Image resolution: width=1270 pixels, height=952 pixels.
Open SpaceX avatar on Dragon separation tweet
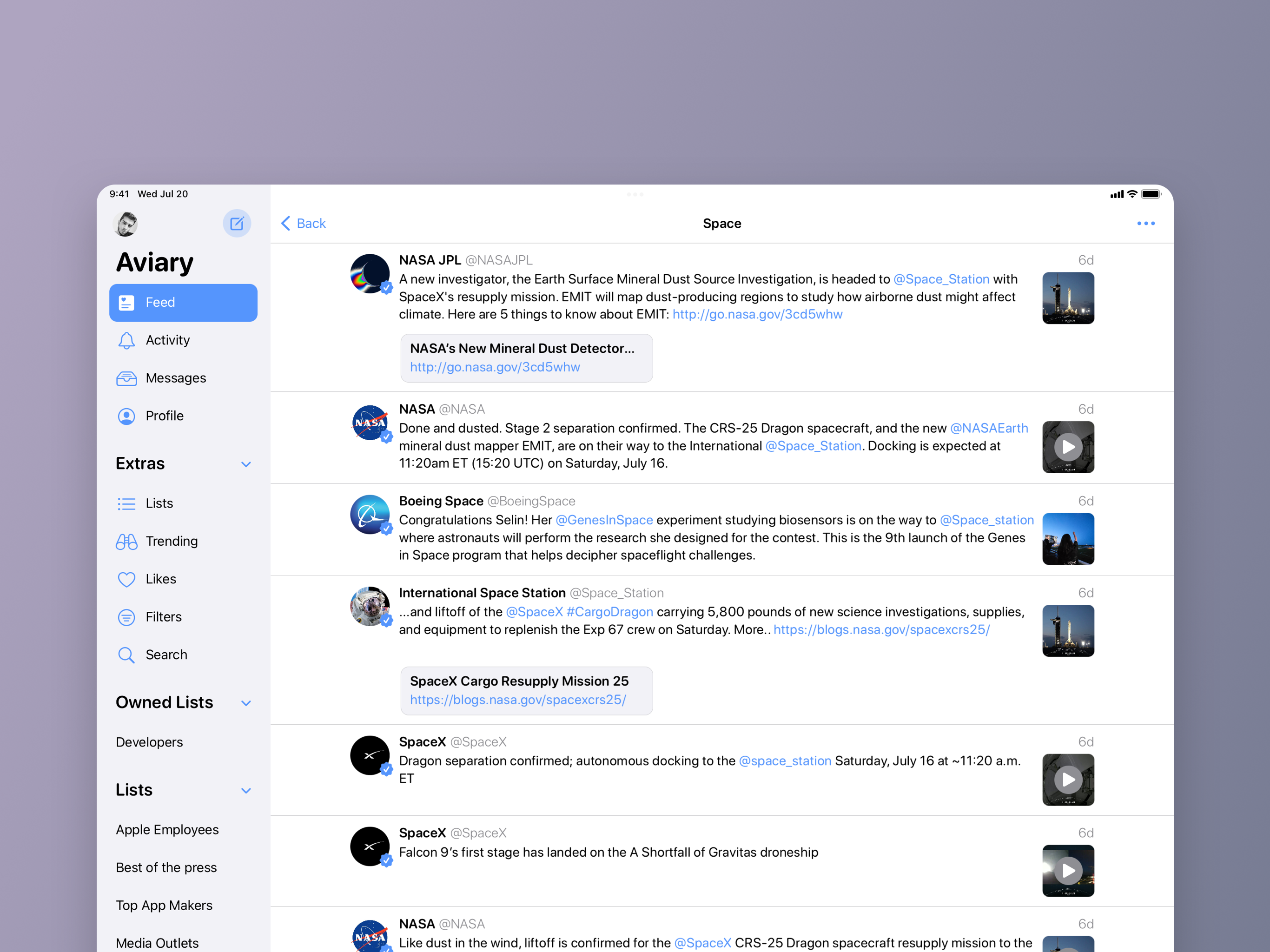[370, 756]
